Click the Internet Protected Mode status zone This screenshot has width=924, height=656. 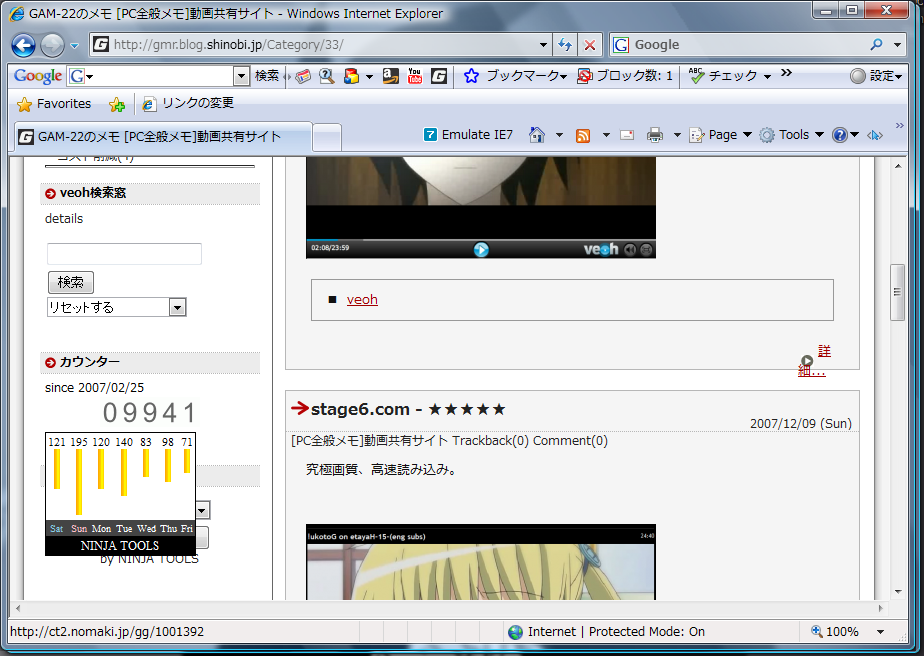click(x=607, y=632)
